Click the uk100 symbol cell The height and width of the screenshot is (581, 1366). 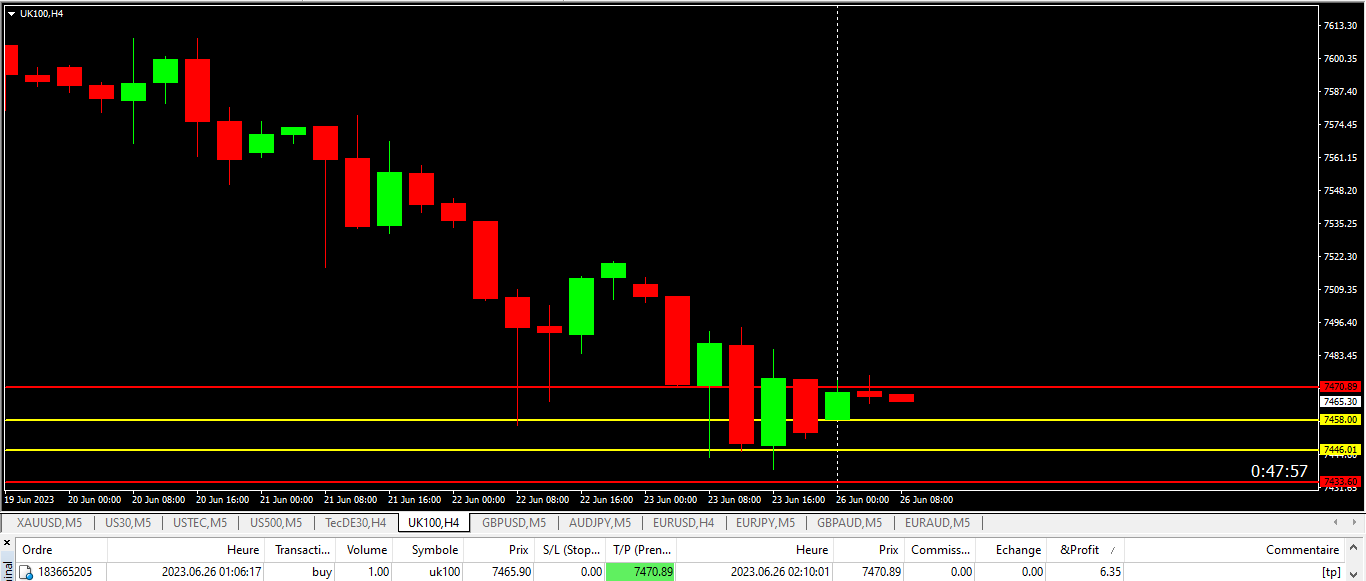pos(444,572)
